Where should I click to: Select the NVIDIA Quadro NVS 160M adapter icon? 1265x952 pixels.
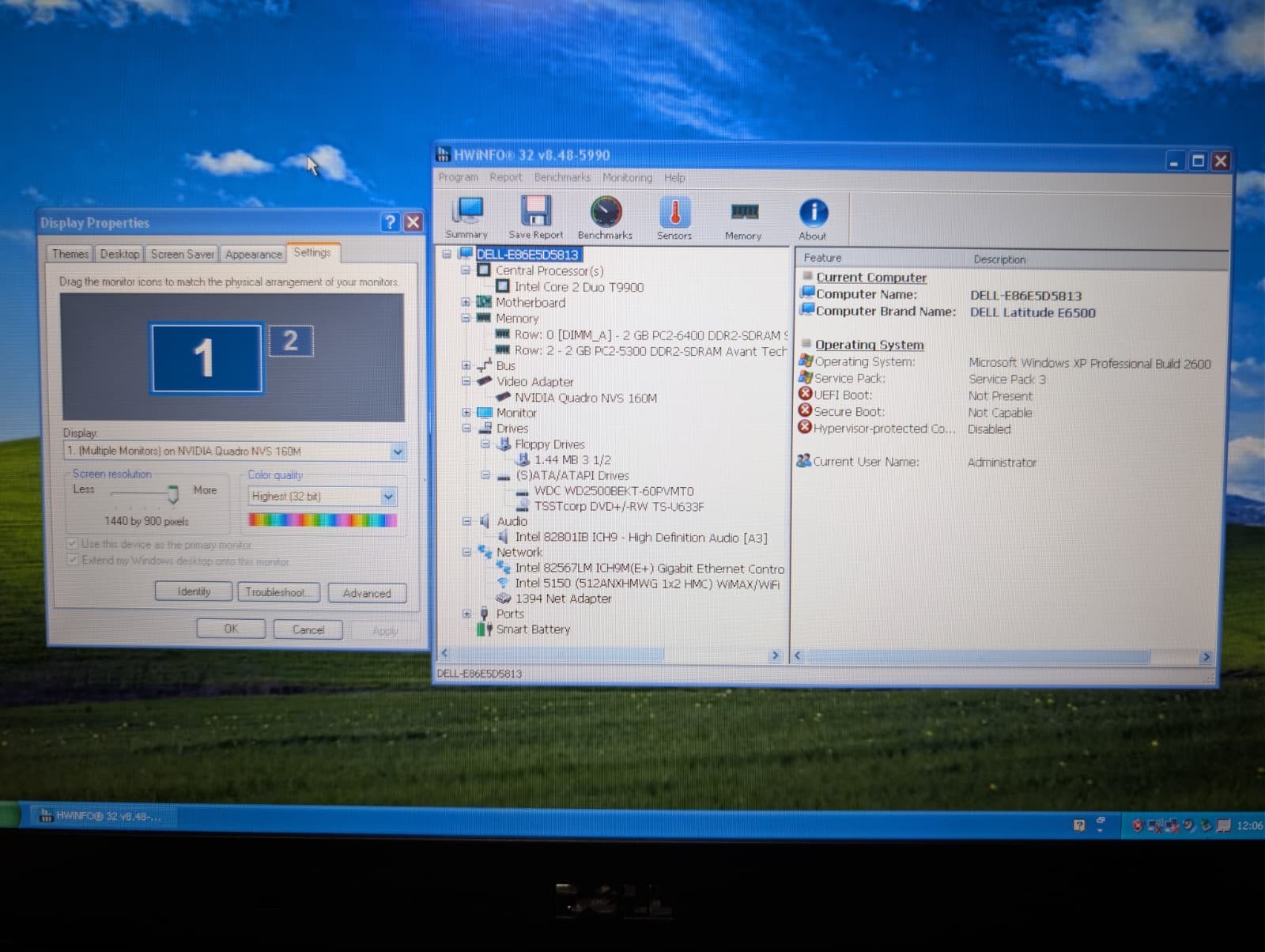503,397
